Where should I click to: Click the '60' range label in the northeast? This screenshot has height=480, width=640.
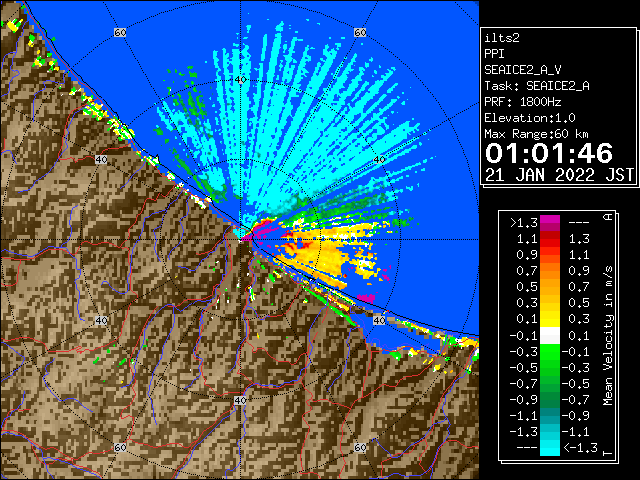360,32
